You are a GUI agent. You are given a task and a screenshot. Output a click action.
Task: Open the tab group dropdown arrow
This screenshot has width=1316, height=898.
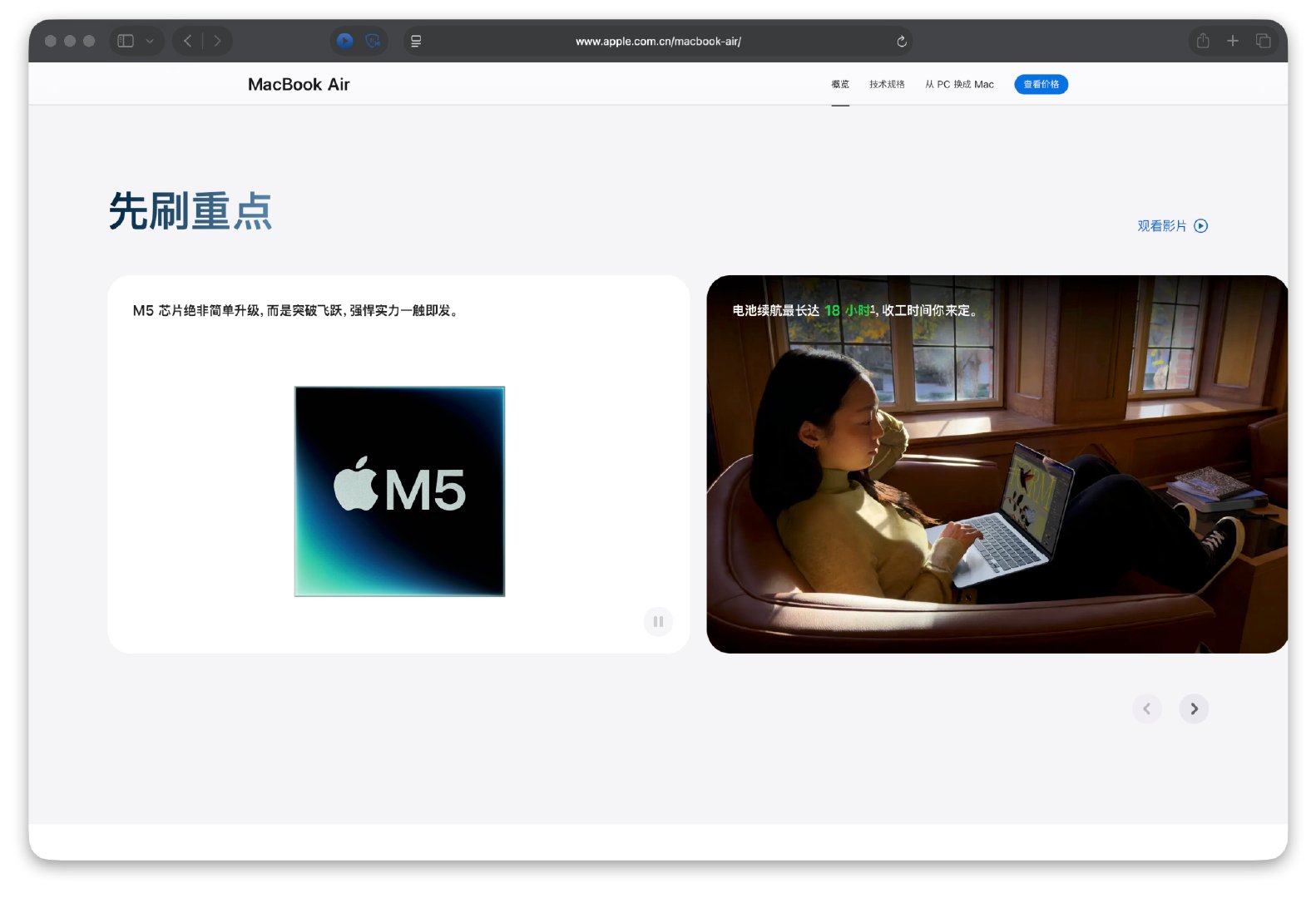point(150,41)
